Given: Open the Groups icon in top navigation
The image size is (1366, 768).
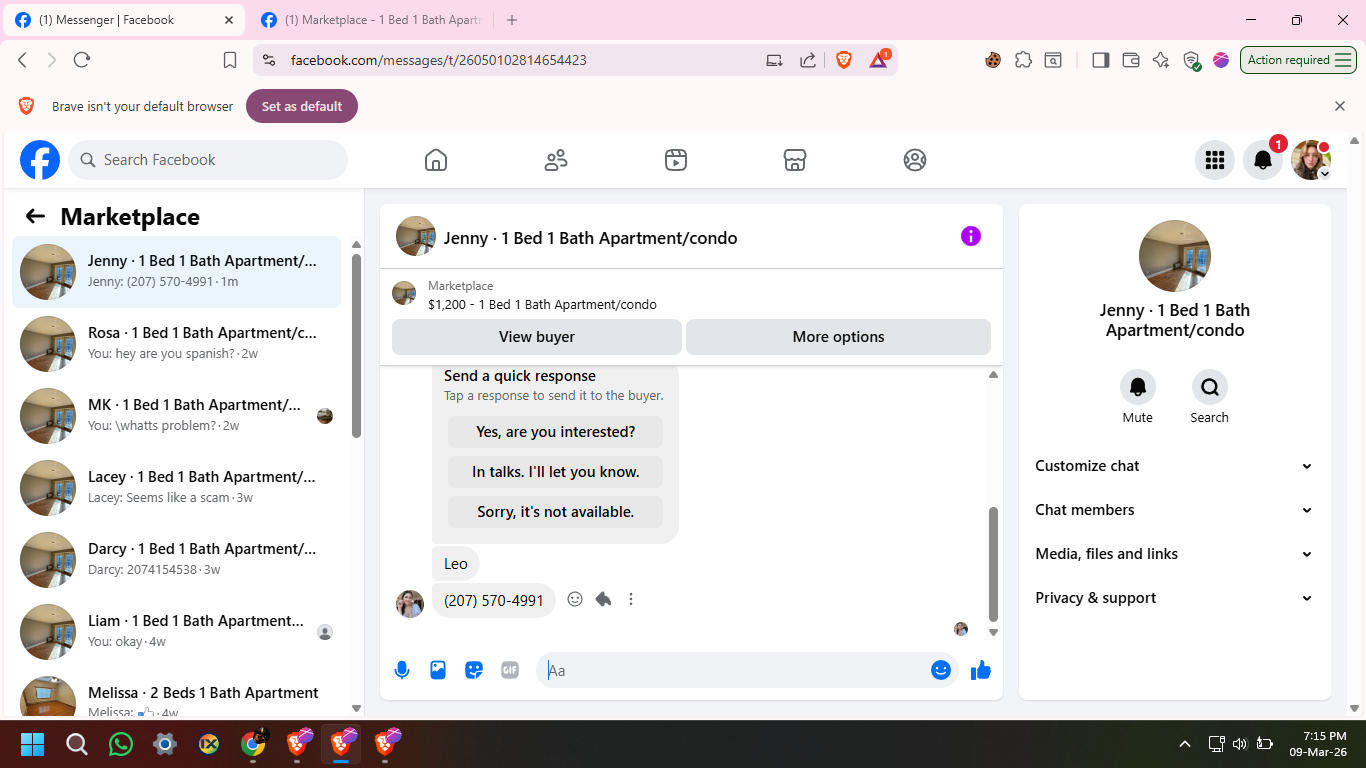Looking at the screenshot, I should click(915, 160).
